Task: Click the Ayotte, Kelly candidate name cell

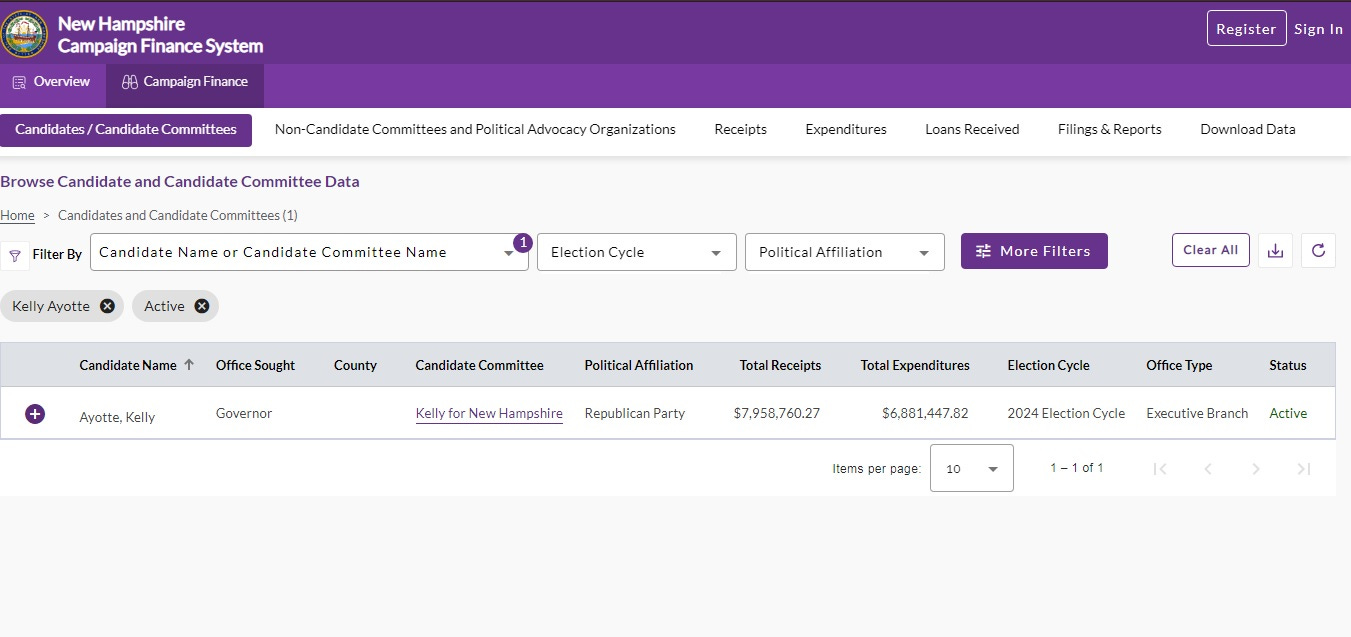Action: [x=117, y=417]
